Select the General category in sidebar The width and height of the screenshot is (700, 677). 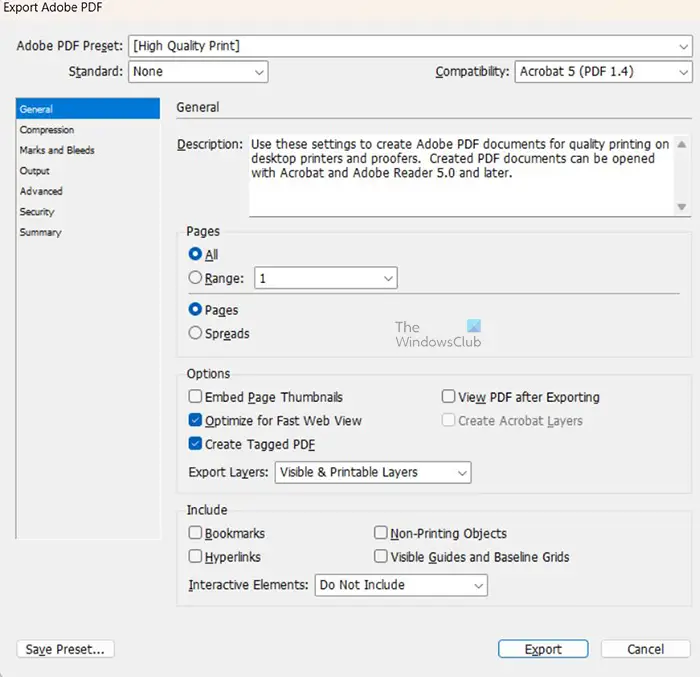(x=88, y=109)
